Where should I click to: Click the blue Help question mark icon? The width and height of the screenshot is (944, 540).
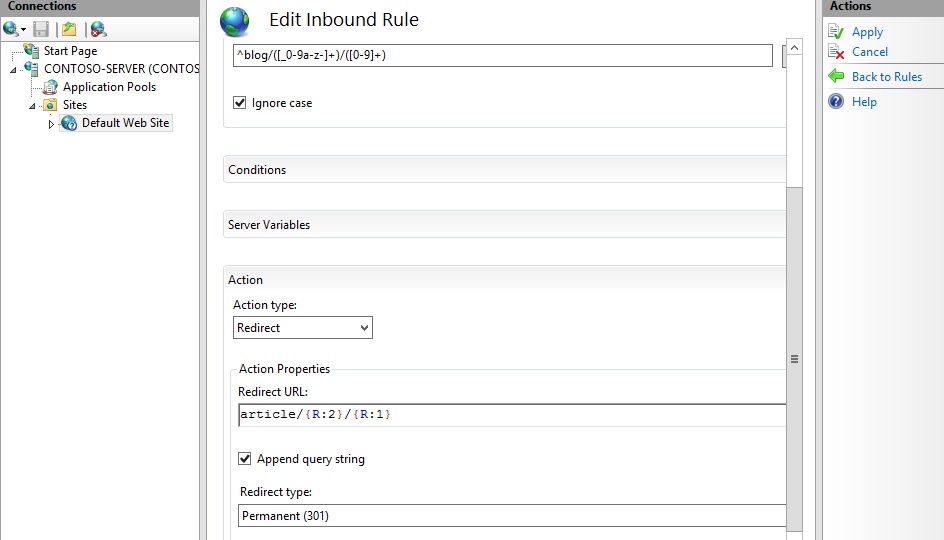click(836, 101)
